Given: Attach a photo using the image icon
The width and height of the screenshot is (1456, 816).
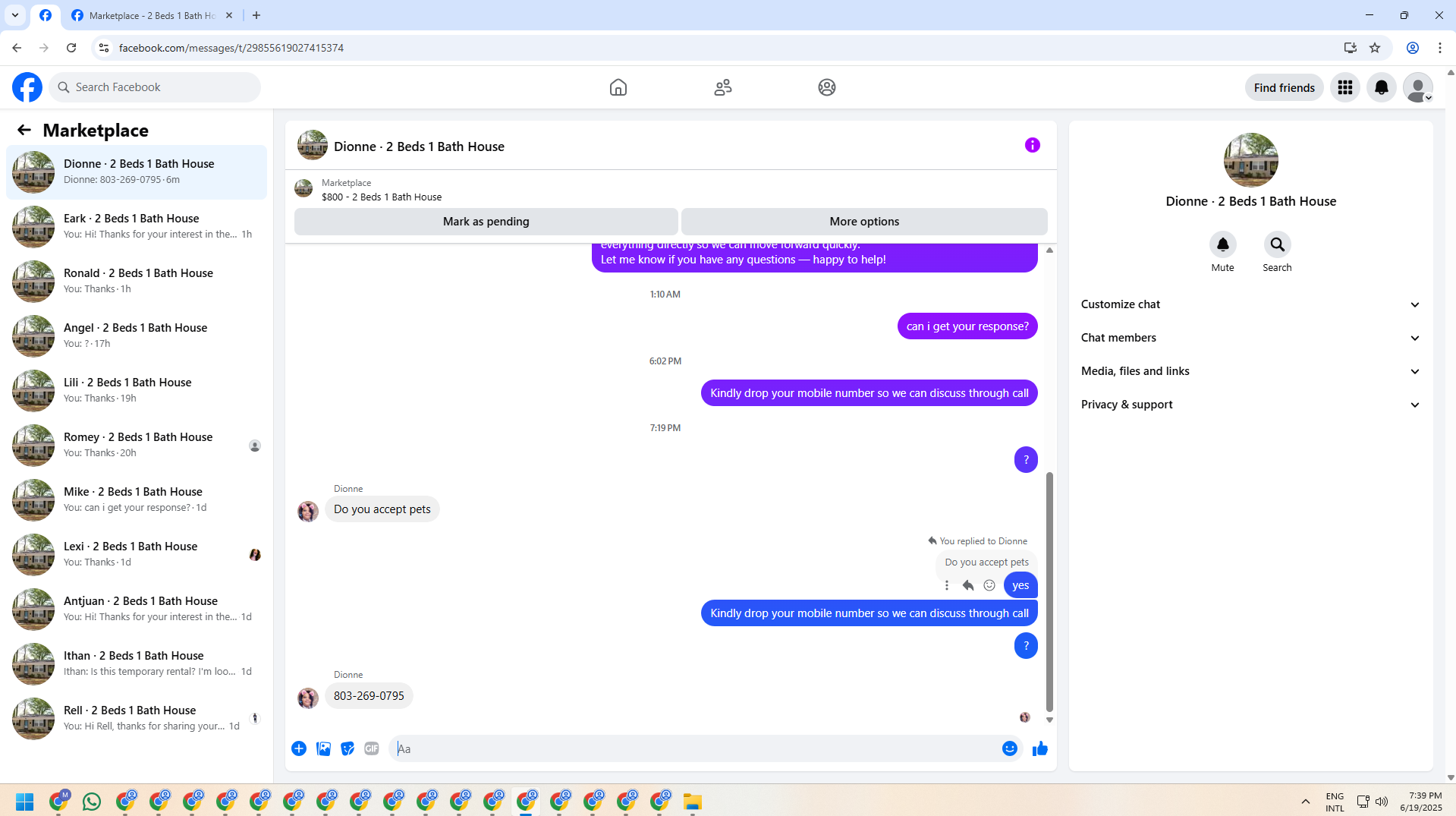Looking at the screenshot, I should [323, 748].
